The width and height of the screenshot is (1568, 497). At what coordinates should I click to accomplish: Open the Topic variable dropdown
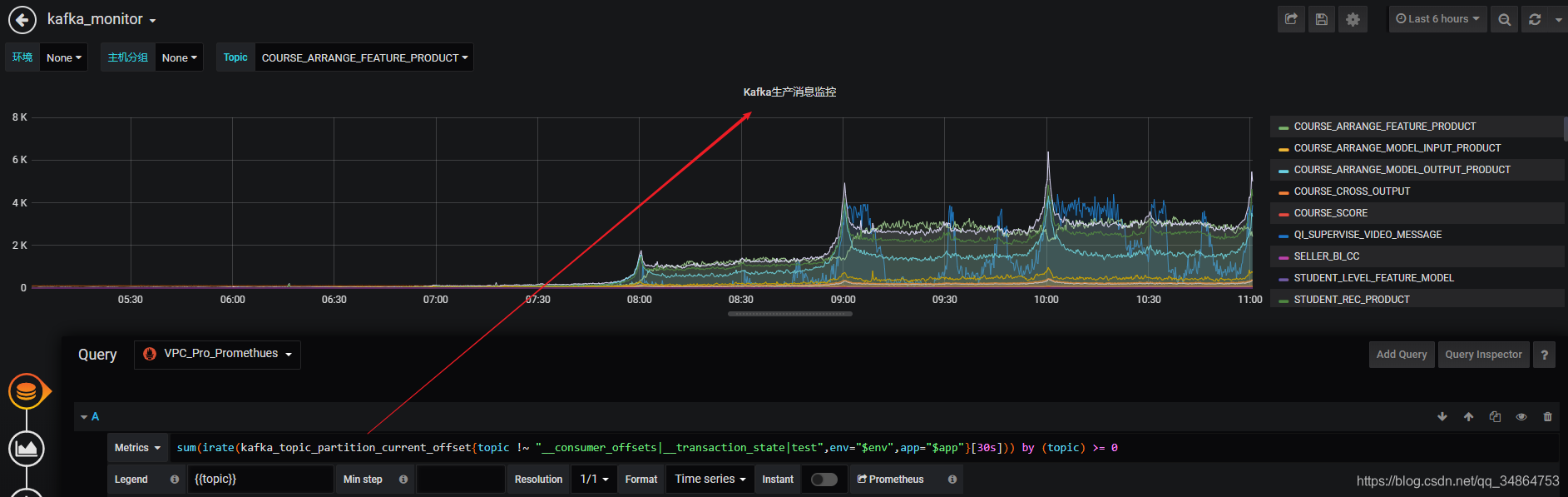click(x=364, y=57)
